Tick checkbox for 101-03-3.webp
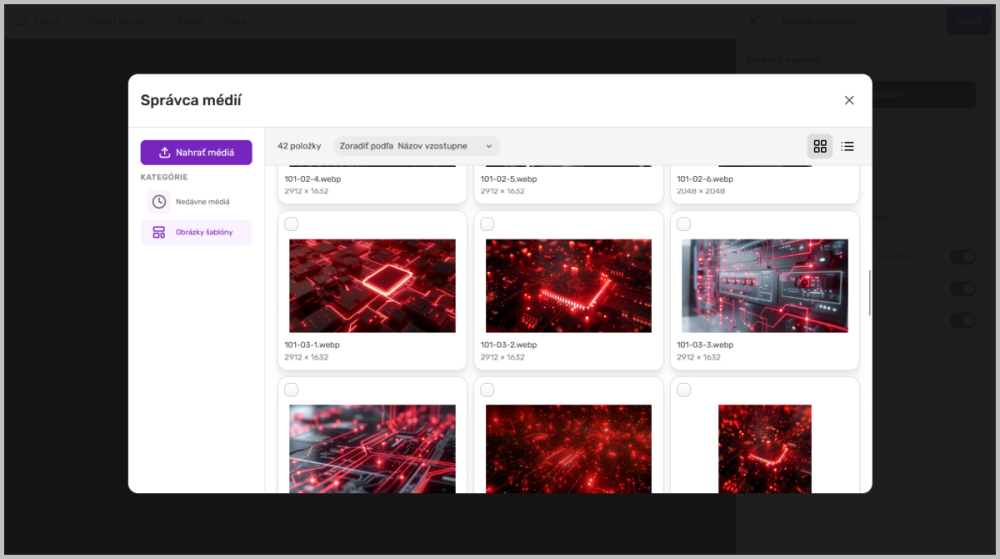The width and height of the screenshot is (1000, 559). pyautogui.click(x=684, y=224)
